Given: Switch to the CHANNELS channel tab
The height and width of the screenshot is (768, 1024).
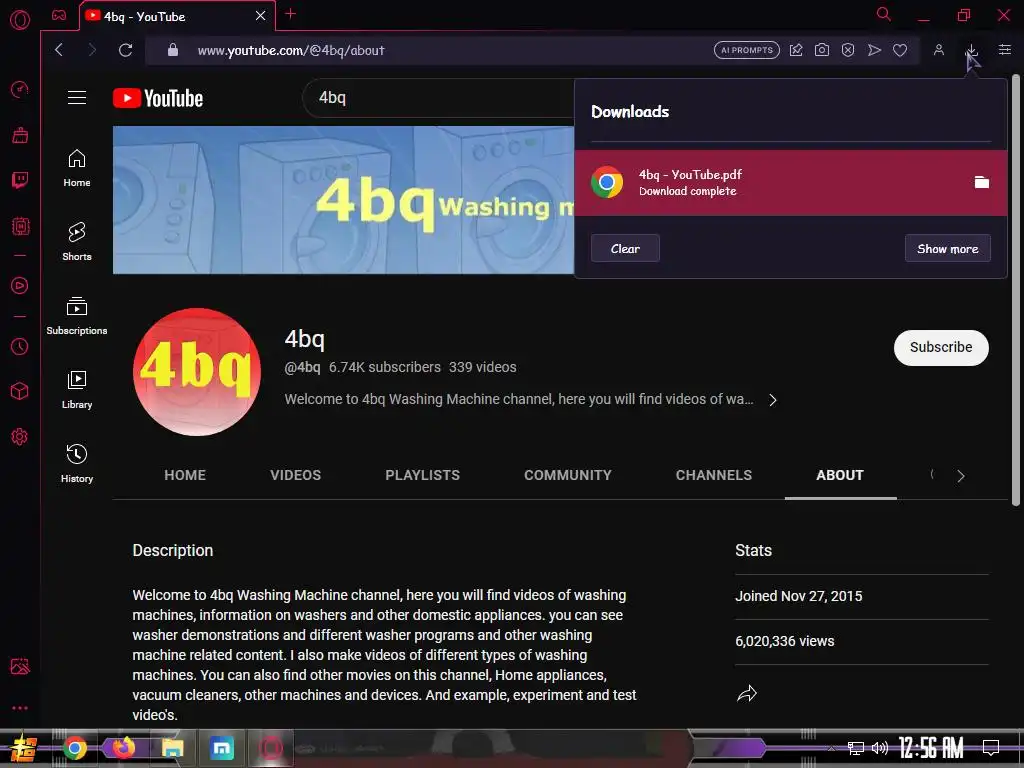Looking at the screenshot, I should point(714,475).
